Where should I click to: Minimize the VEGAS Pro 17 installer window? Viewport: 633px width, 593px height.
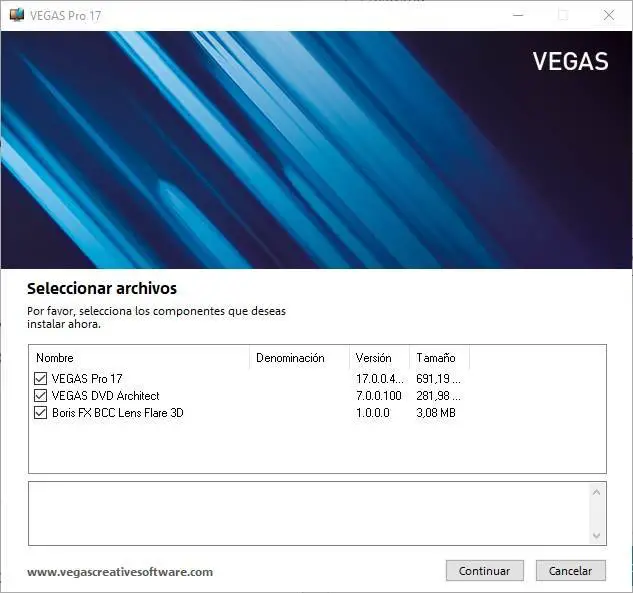point(518,15)
